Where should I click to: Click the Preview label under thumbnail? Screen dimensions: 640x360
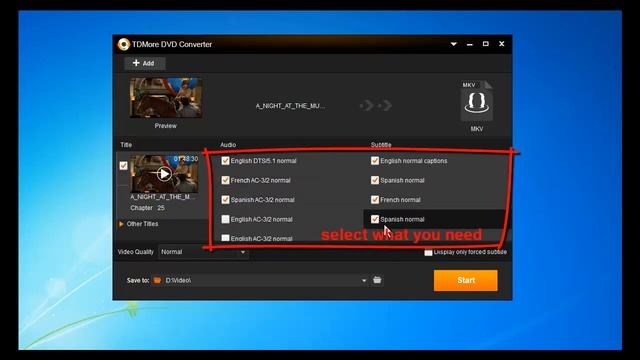tap(166, 126)
